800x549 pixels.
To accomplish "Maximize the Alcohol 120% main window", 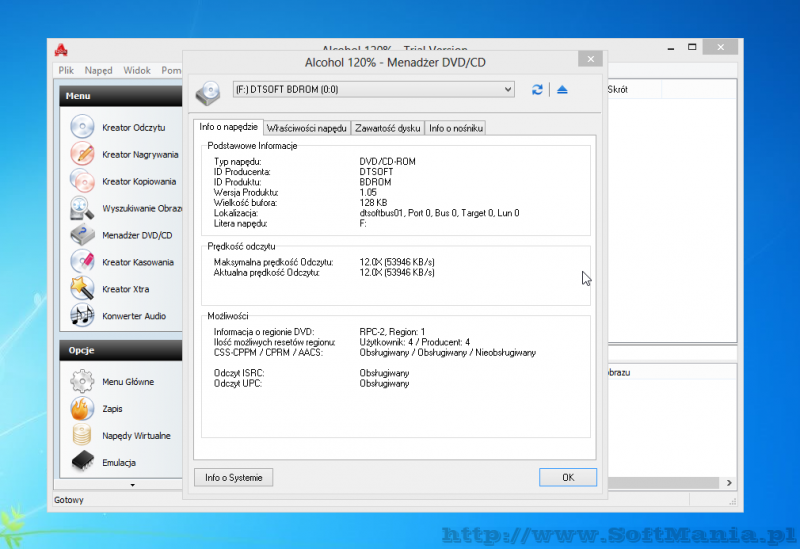I will (x=692, y=47).
